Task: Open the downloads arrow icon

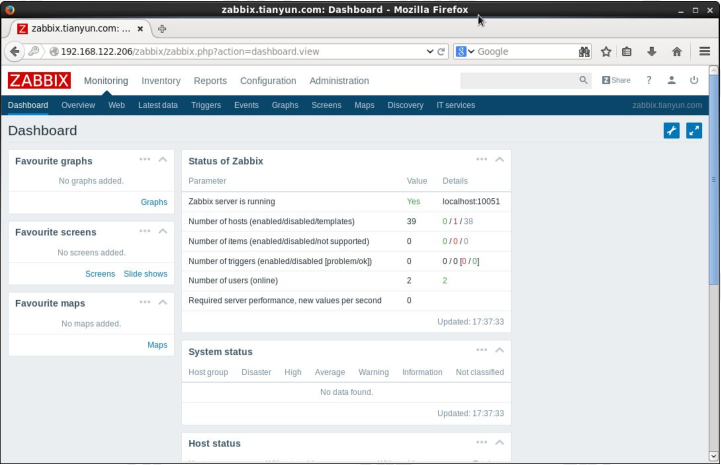Action: coord(652,52)
